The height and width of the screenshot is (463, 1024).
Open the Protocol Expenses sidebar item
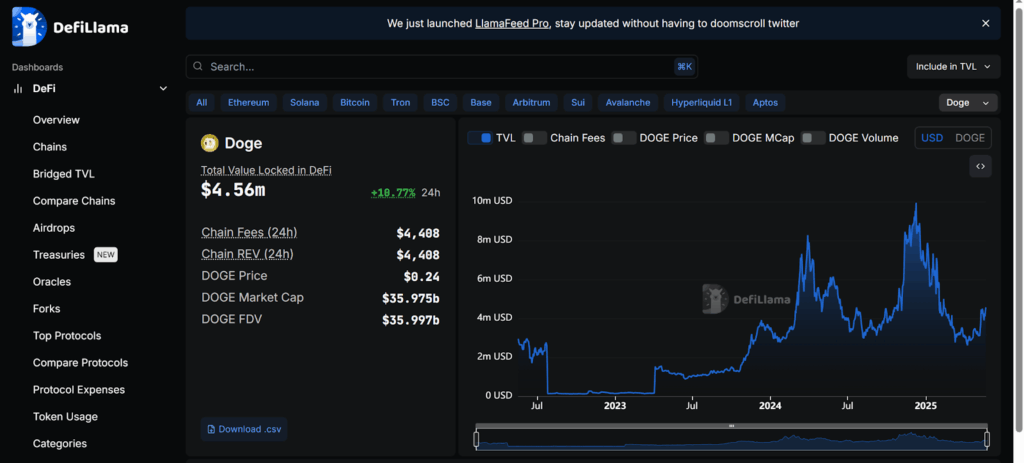coord(78,390)
